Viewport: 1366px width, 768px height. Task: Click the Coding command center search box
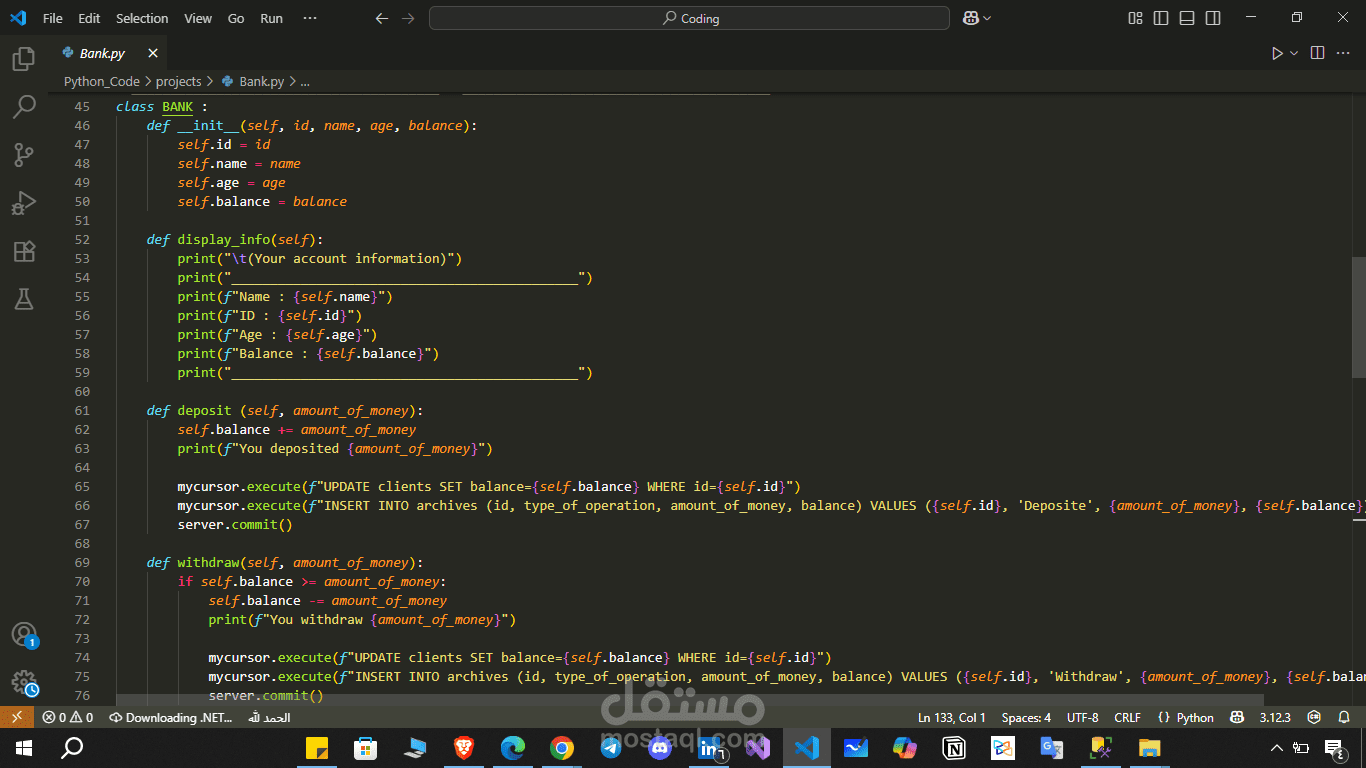689,18
